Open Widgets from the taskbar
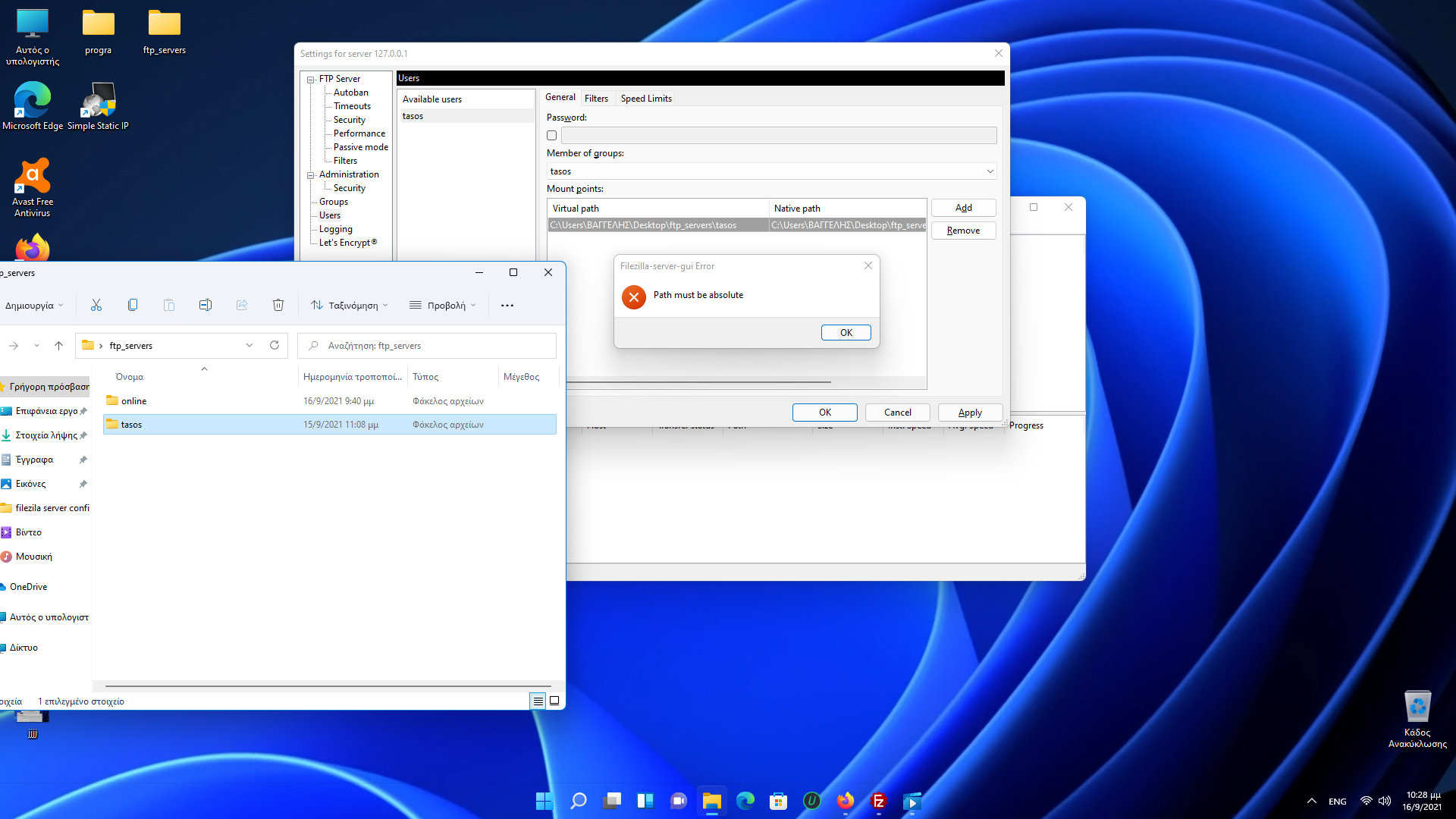This screenshot has height=819, width=1456. 645,801
